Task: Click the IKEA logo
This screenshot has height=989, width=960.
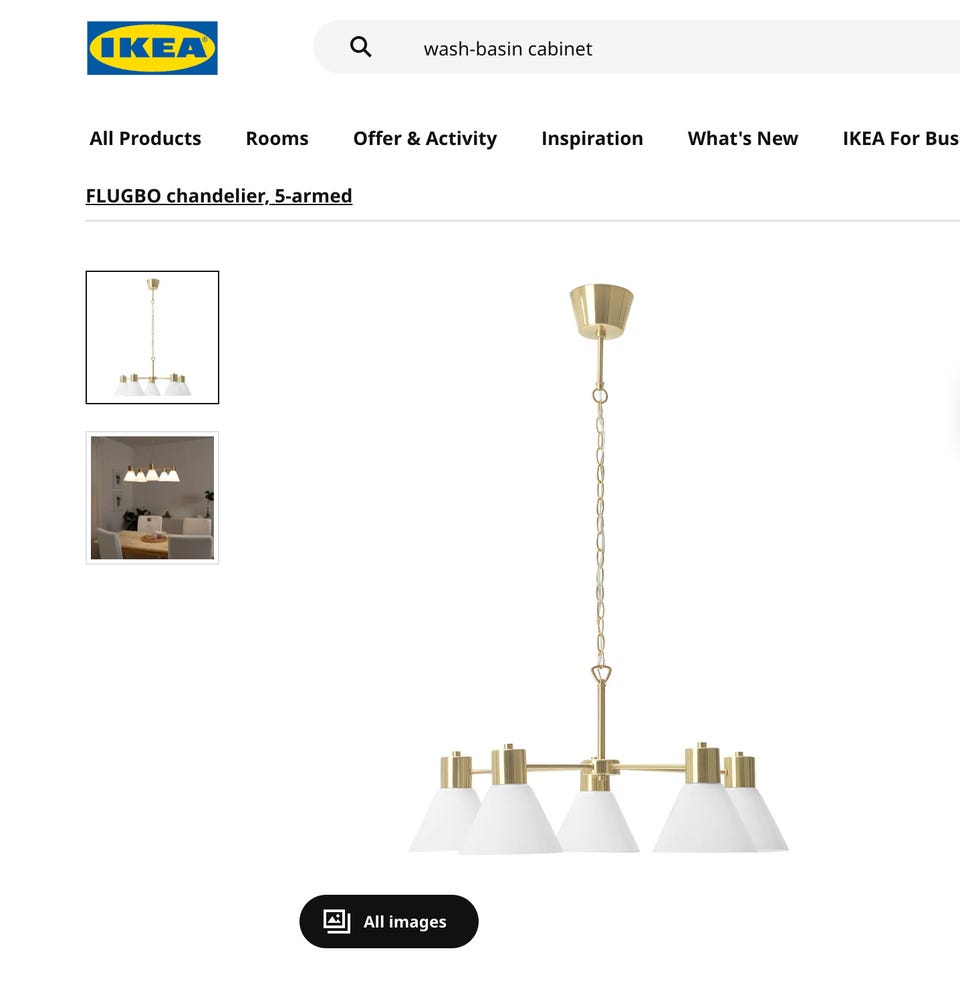Action: click(x=152, y=48)
